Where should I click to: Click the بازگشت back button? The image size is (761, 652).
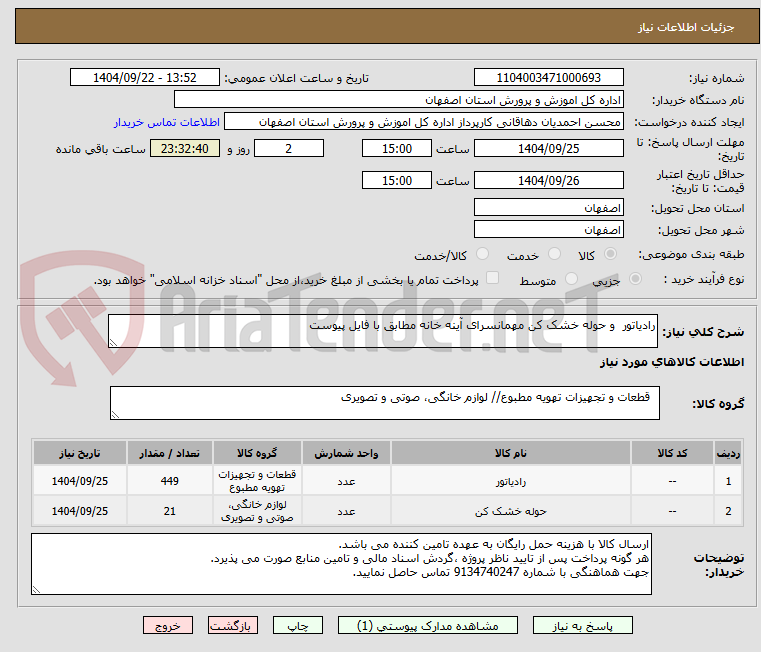(x=233, y=625)
